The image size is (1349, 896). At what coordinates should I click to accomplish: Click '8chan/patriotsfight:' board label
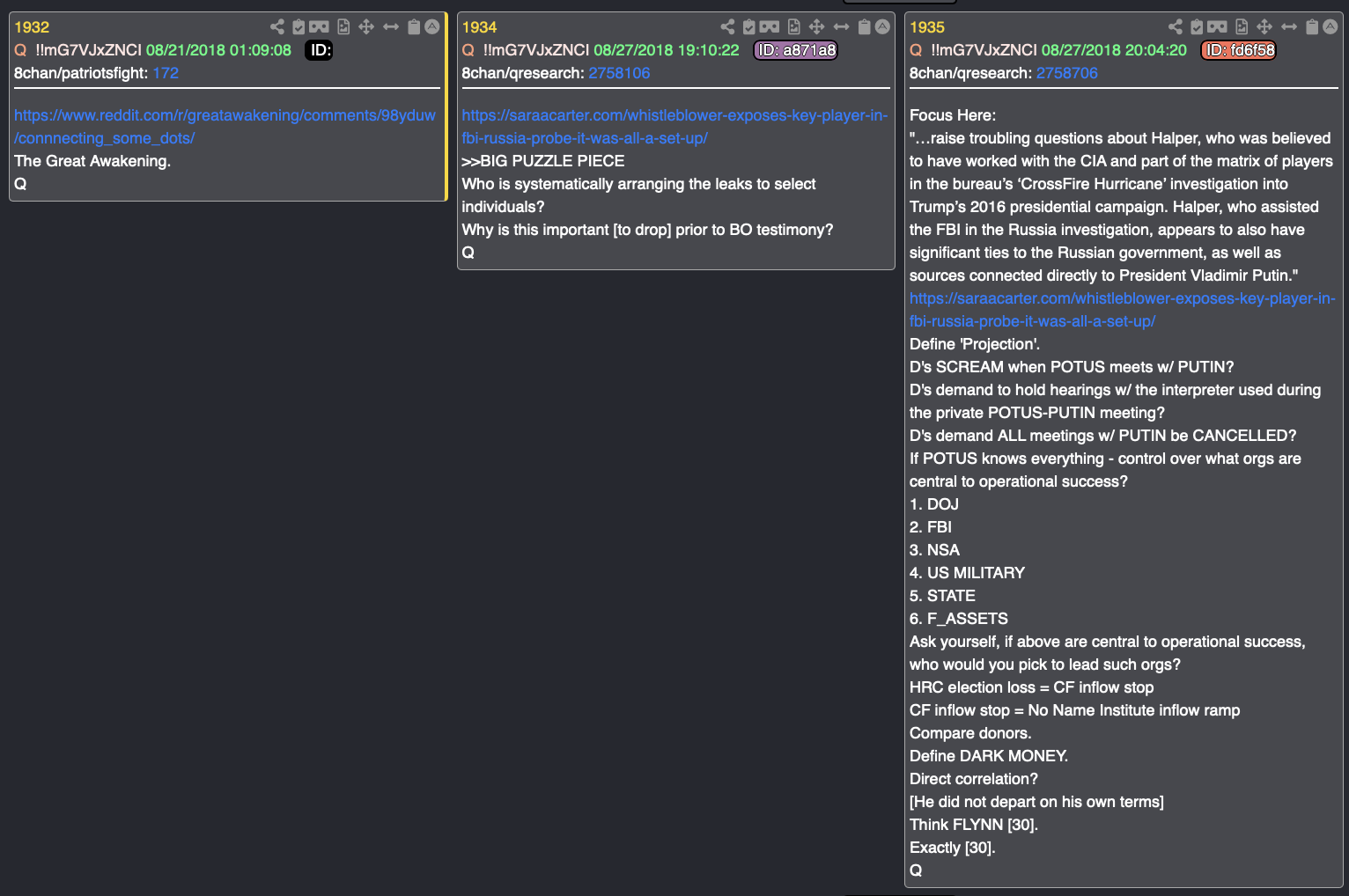[x=81, y=73]
